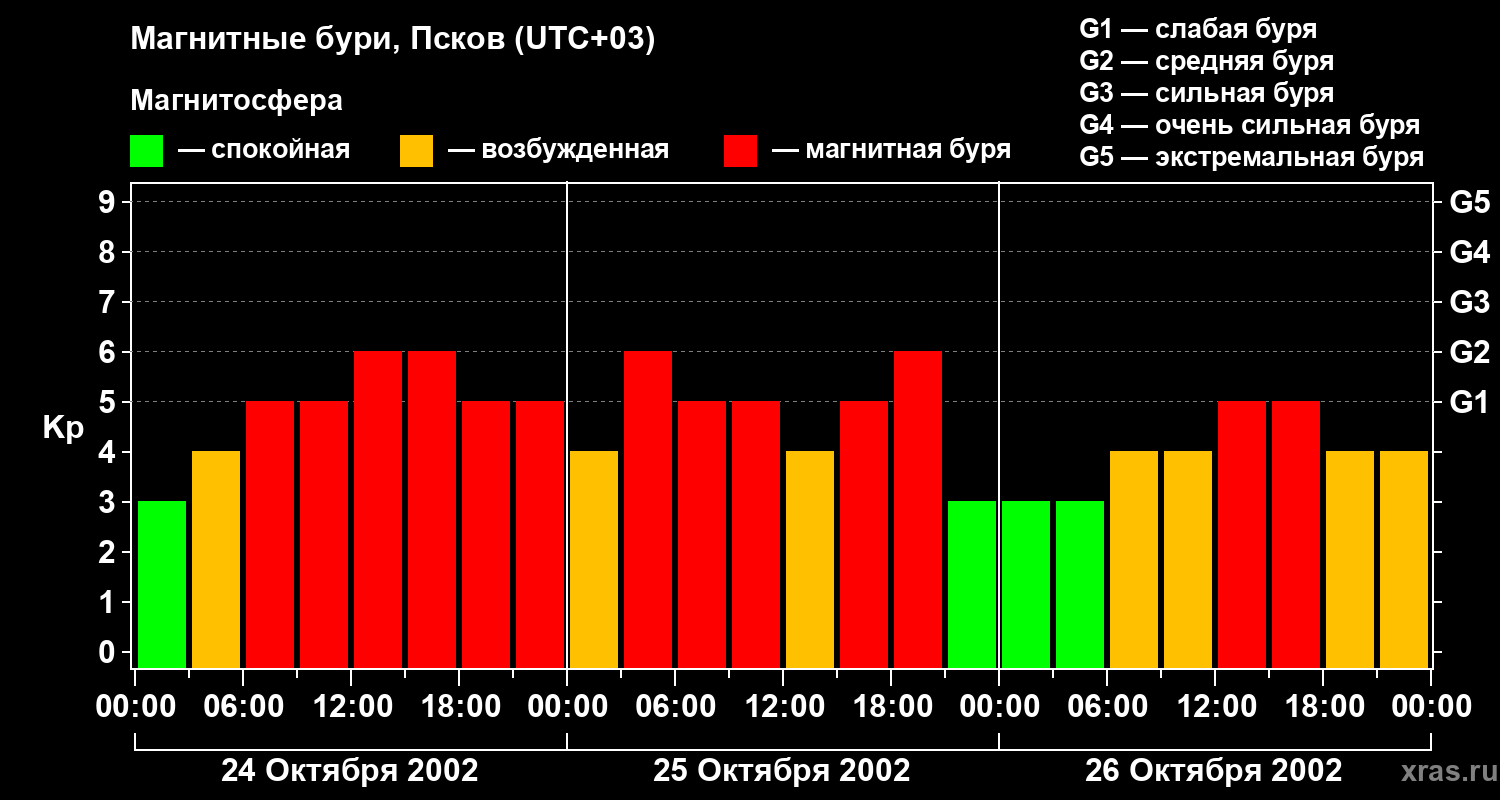Screen dimensions: 1500x800
Task: Click the '9' value on Kp axis
Action: (109, 202)
